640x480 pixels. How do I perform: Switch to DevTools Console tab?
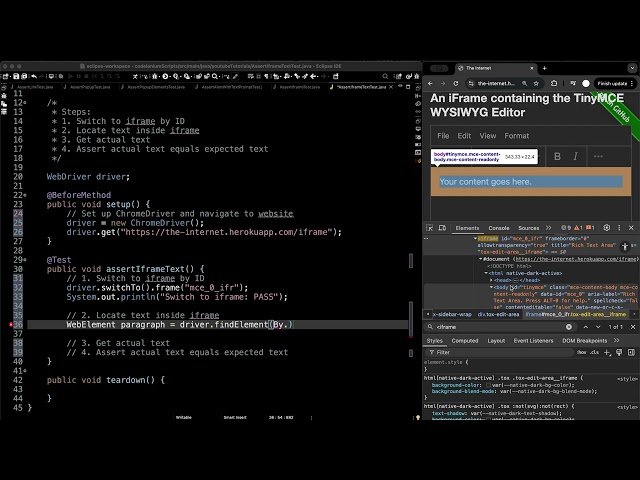tap(499, 228)
